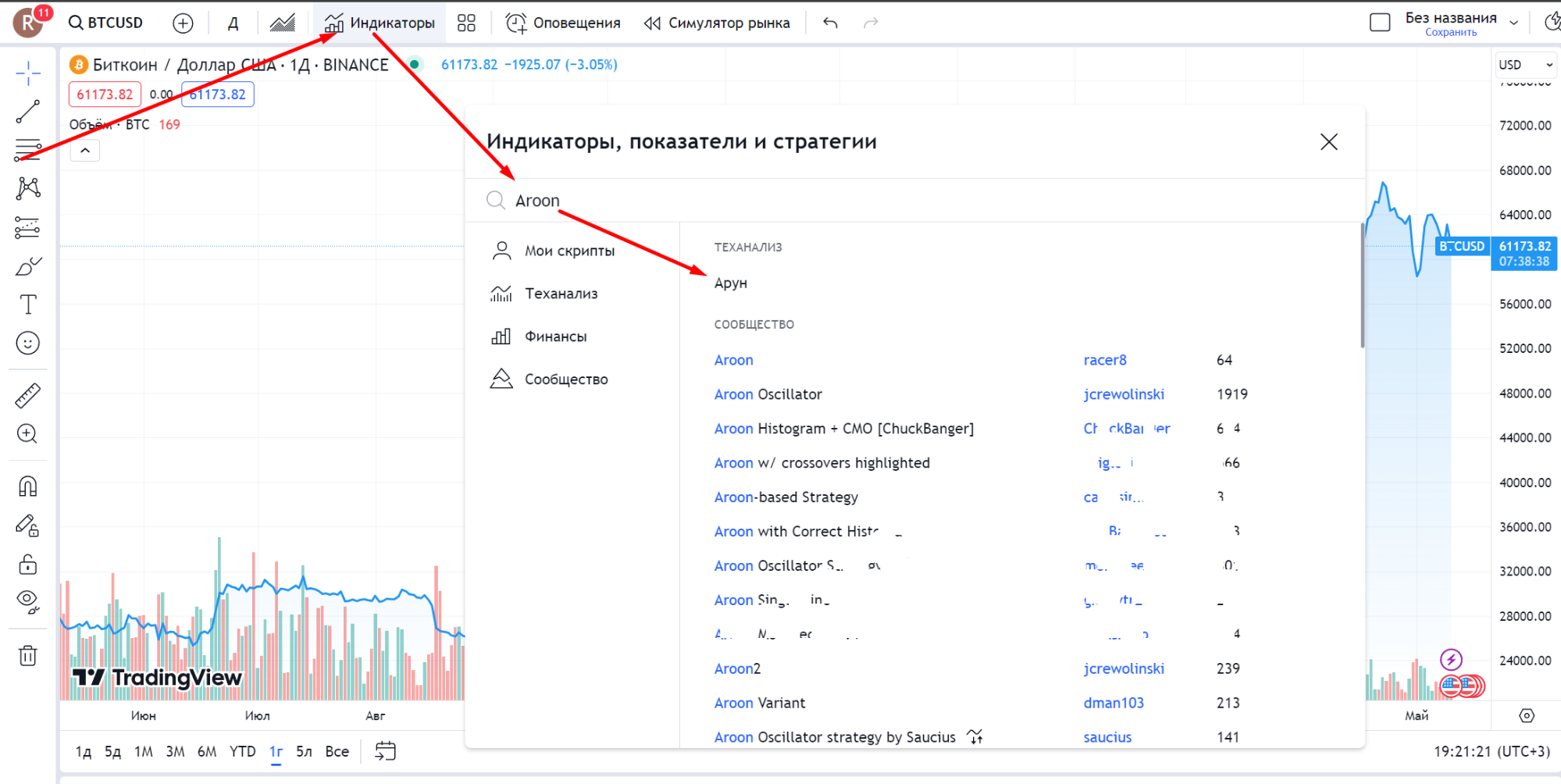Open the Ruler measurement tool
1561x784 pixels.
[x=28, y=396]
